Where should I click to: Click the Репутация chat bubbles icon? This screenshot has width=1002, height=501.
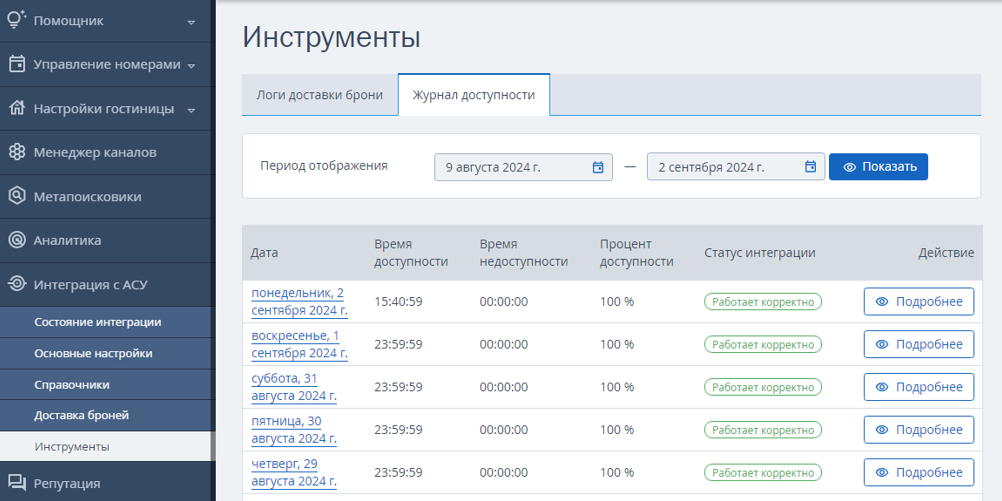17,483
